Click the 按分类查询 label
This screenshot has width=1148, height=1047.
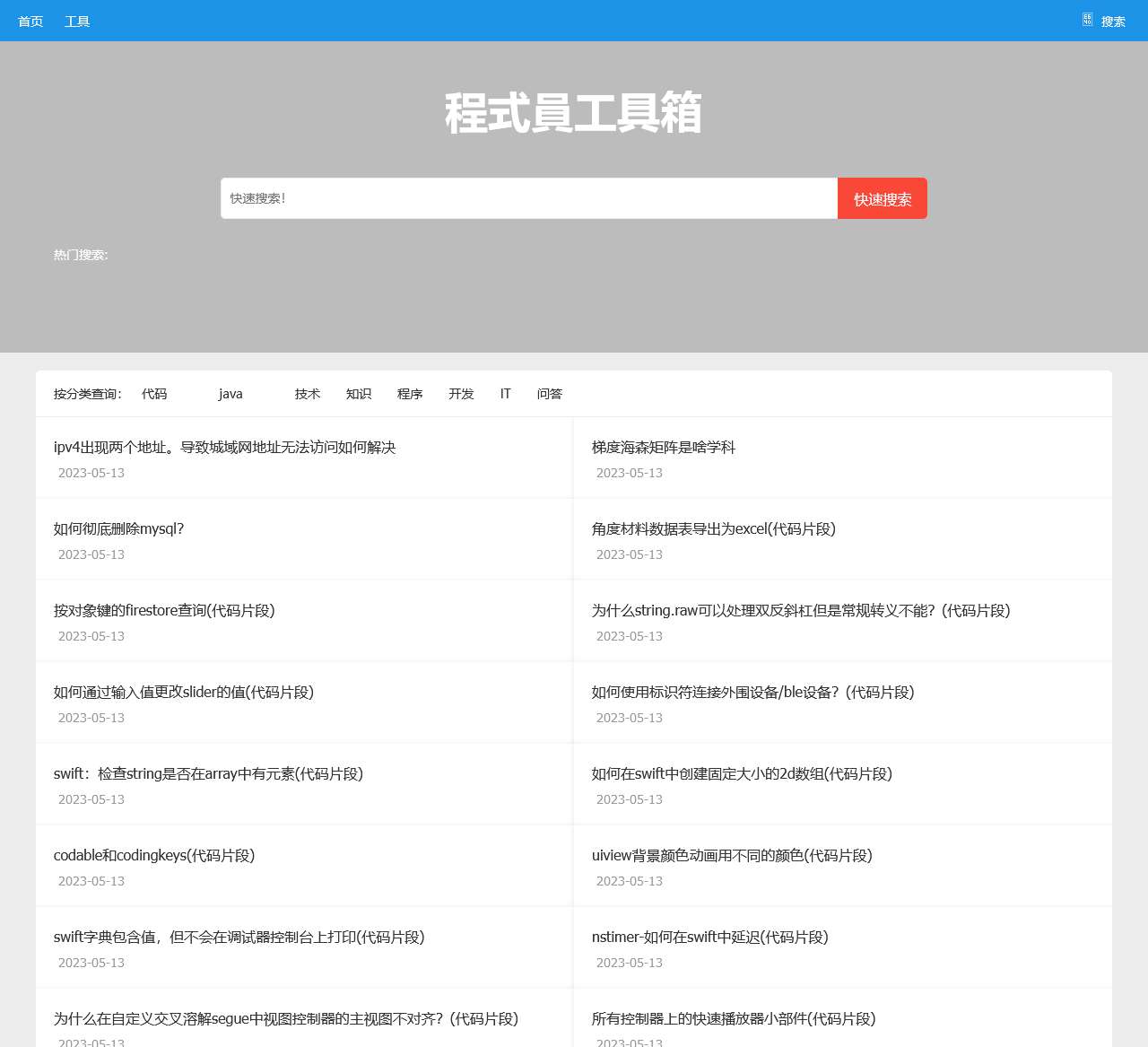click(x=88, y=394)
